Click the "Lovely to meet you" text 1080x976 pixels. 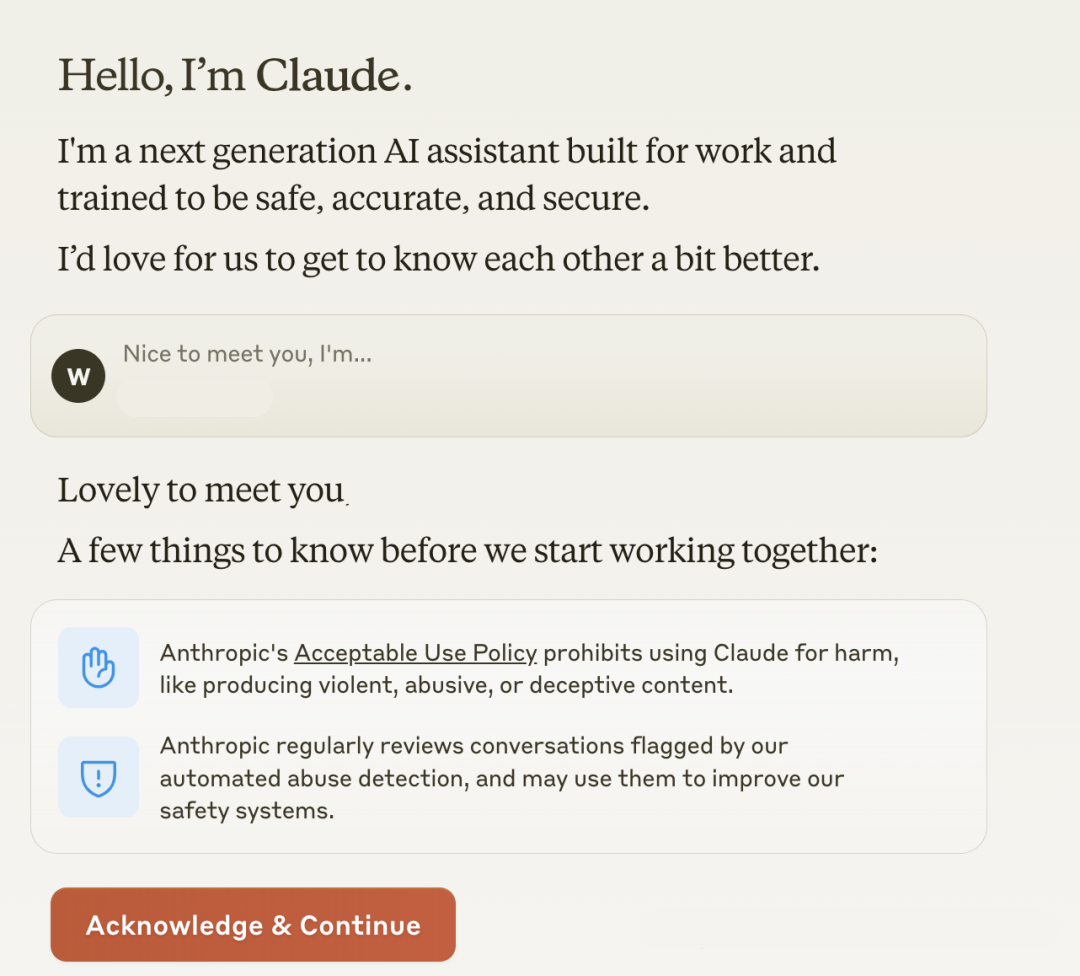tap(200, 491)
